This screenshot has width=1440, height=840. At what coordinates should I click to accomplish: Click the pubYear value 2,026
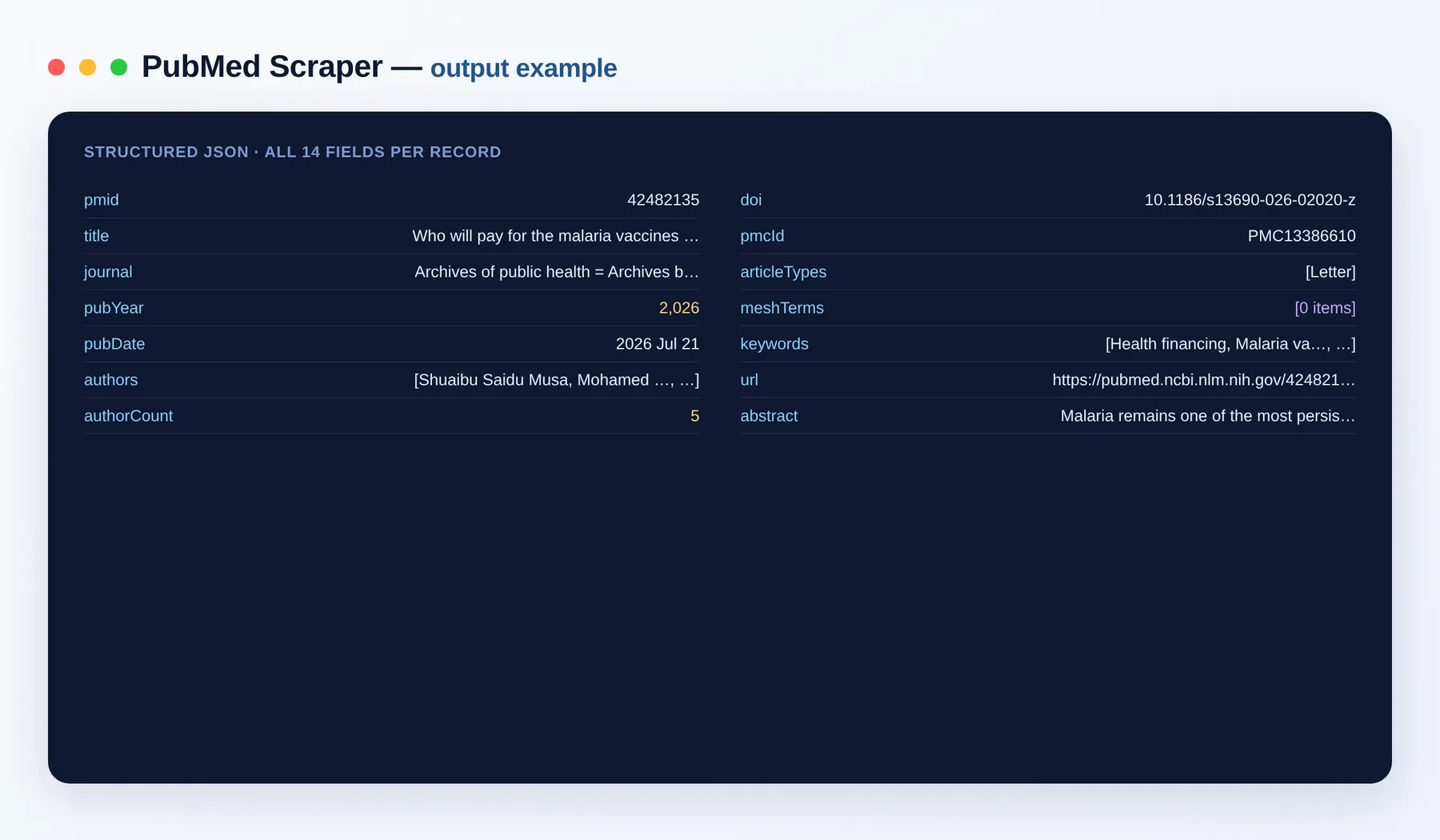(x=678, y=308)
